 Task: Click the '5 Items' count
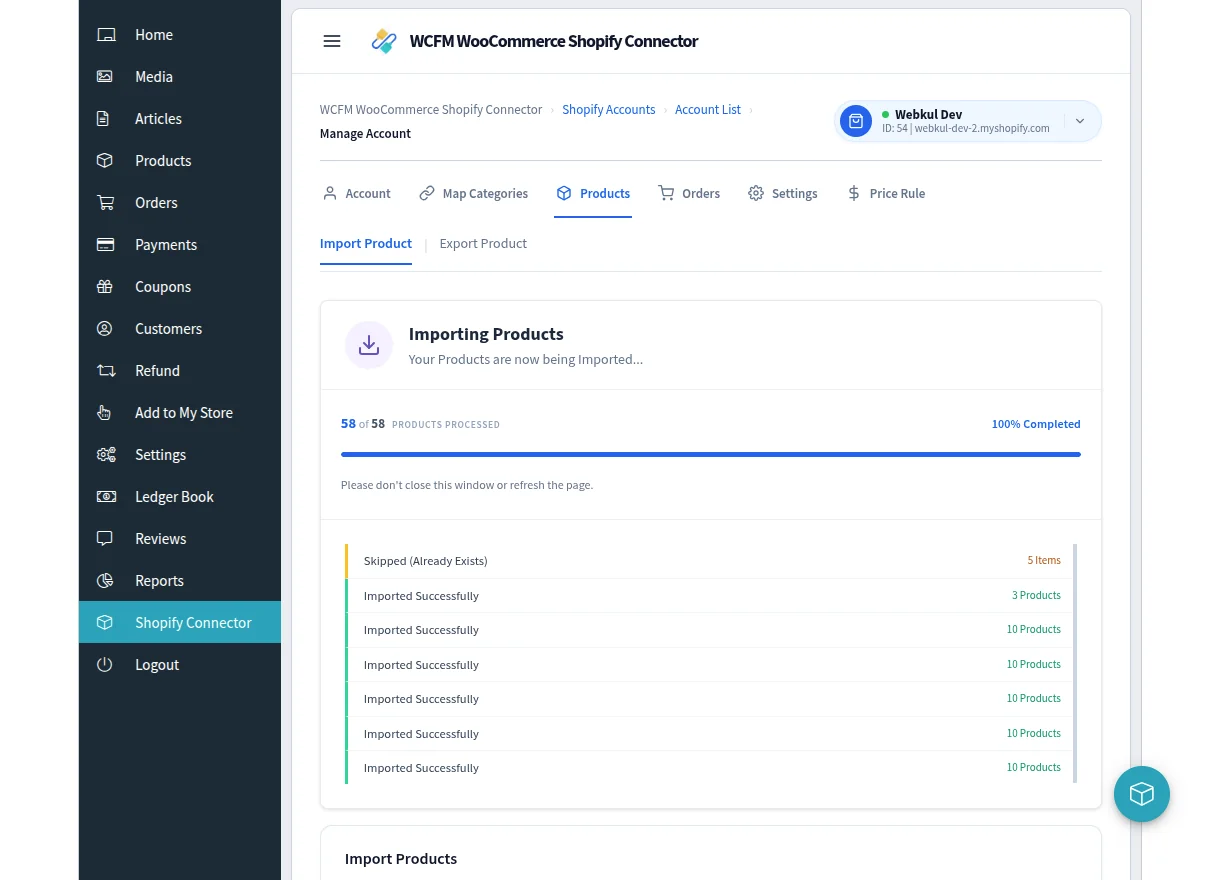click(x=1044, y=561)
